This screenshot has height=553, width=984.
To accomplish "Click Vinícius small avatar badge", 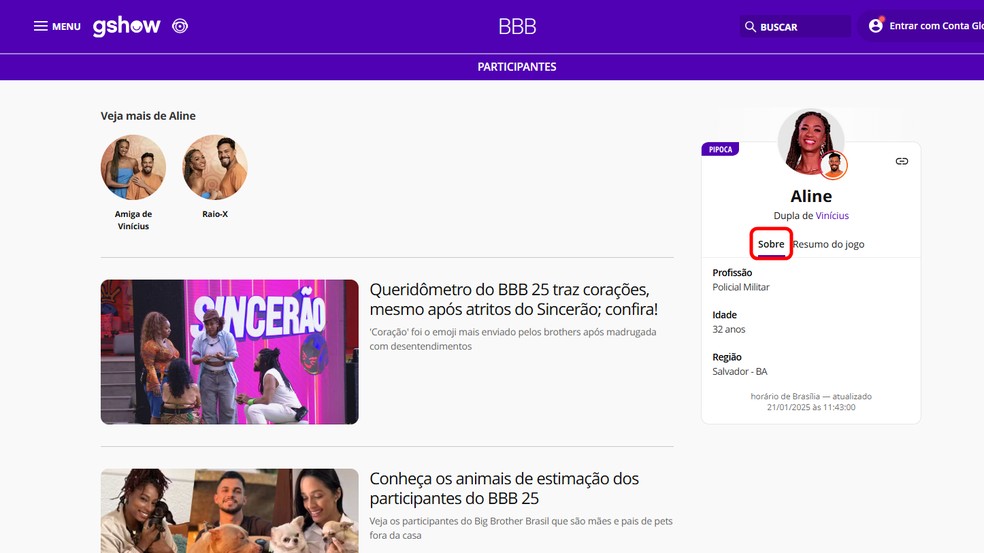I will (x=834, y=165).
